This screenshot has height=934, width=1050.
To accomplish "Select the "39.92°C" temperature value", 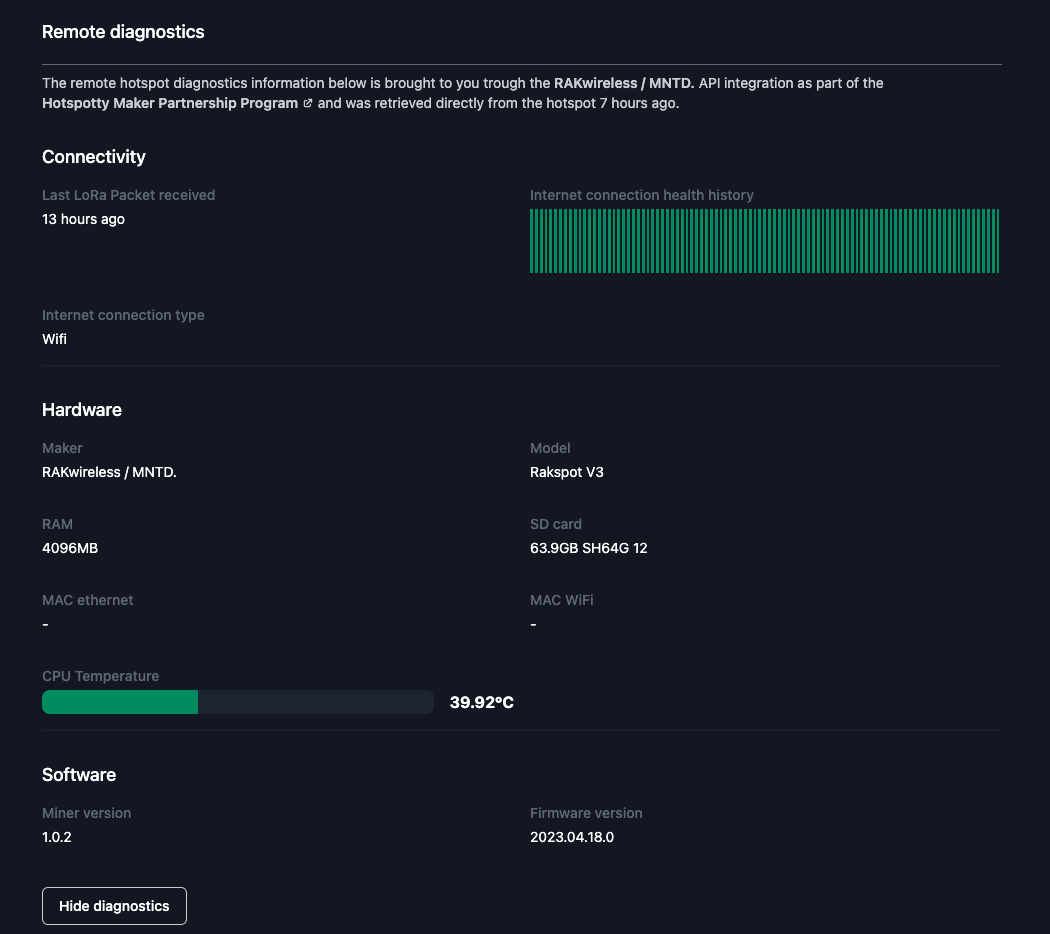I will [481, 702].
